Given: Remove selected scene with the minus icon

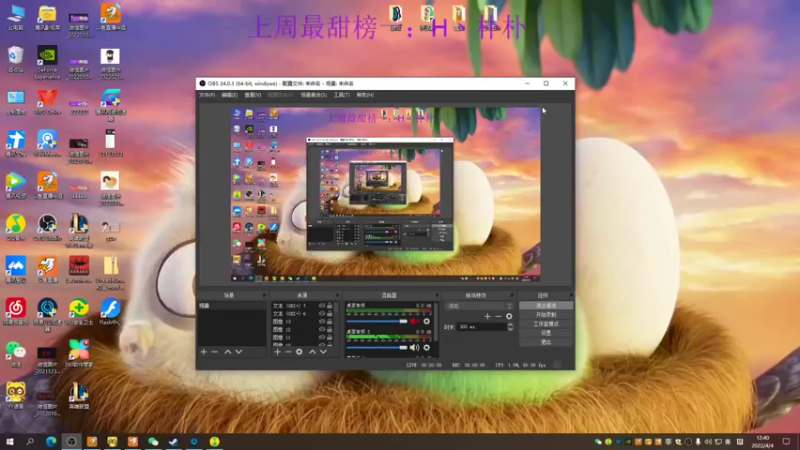Looking at the screenshot, I should click(215, 352).
